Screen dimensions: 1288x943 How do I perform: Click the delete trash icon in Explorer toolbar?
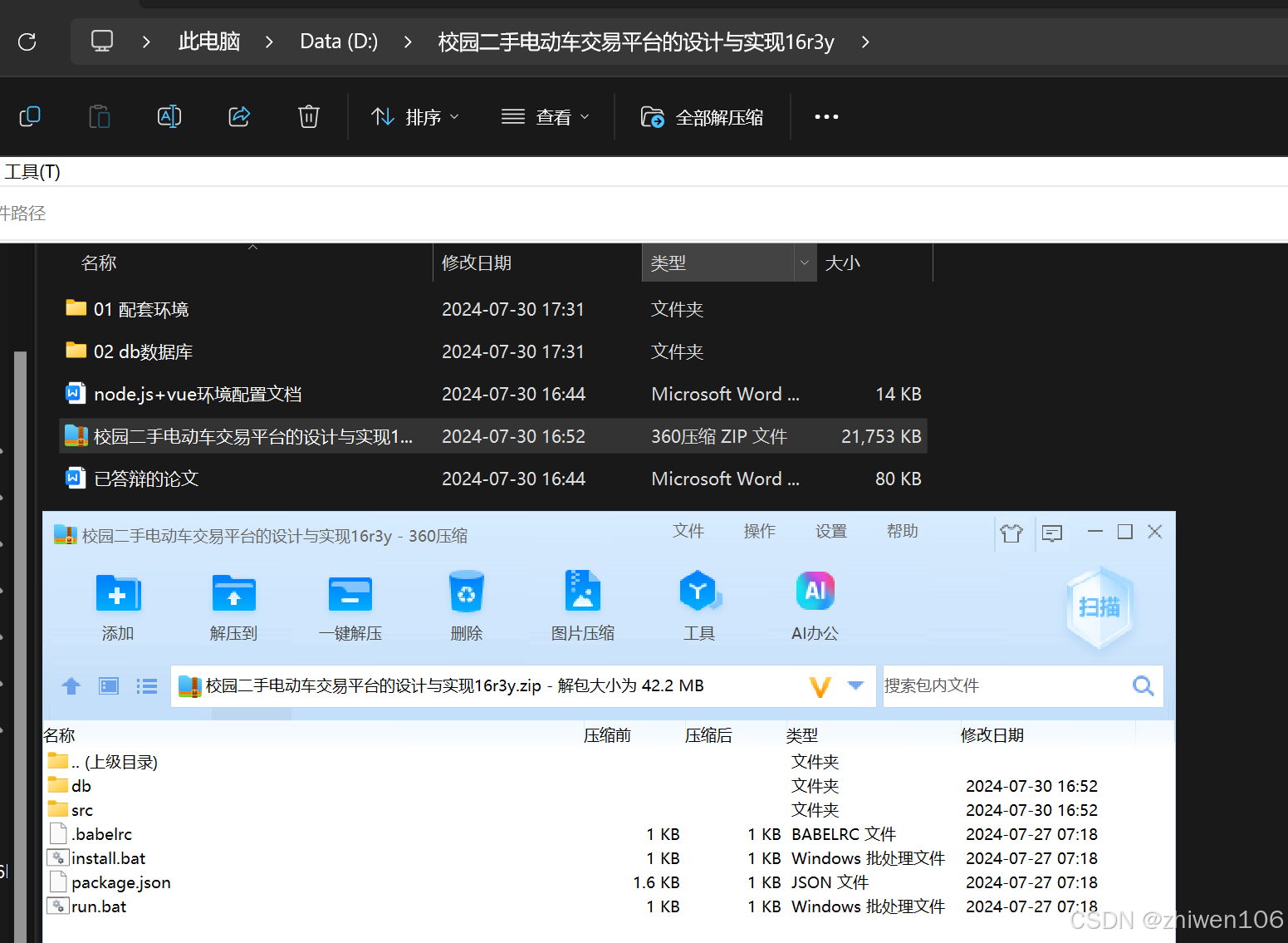(x=309, y=116)
